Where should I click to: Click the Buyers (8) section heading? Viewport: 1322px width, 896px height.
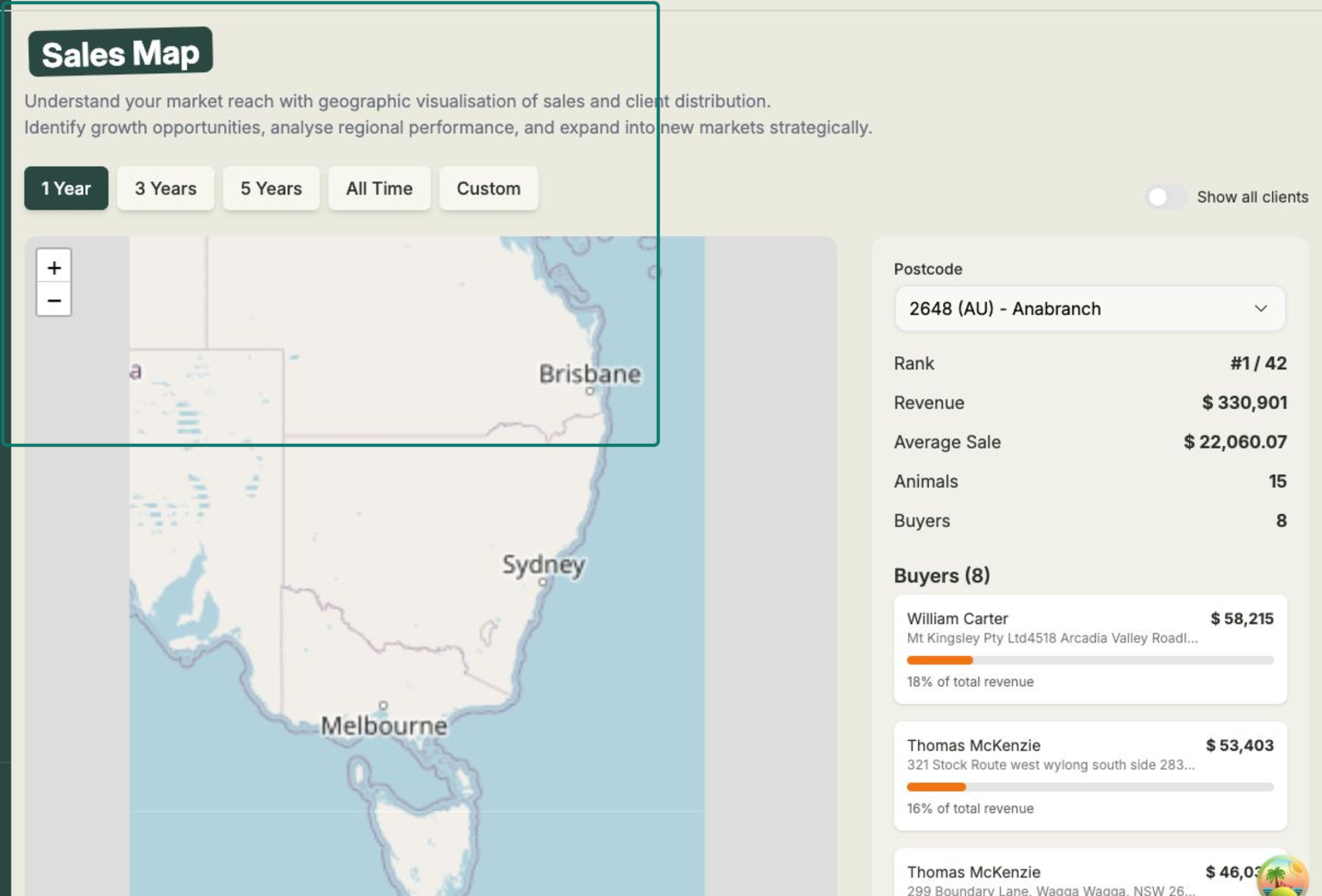coord(941,576)
